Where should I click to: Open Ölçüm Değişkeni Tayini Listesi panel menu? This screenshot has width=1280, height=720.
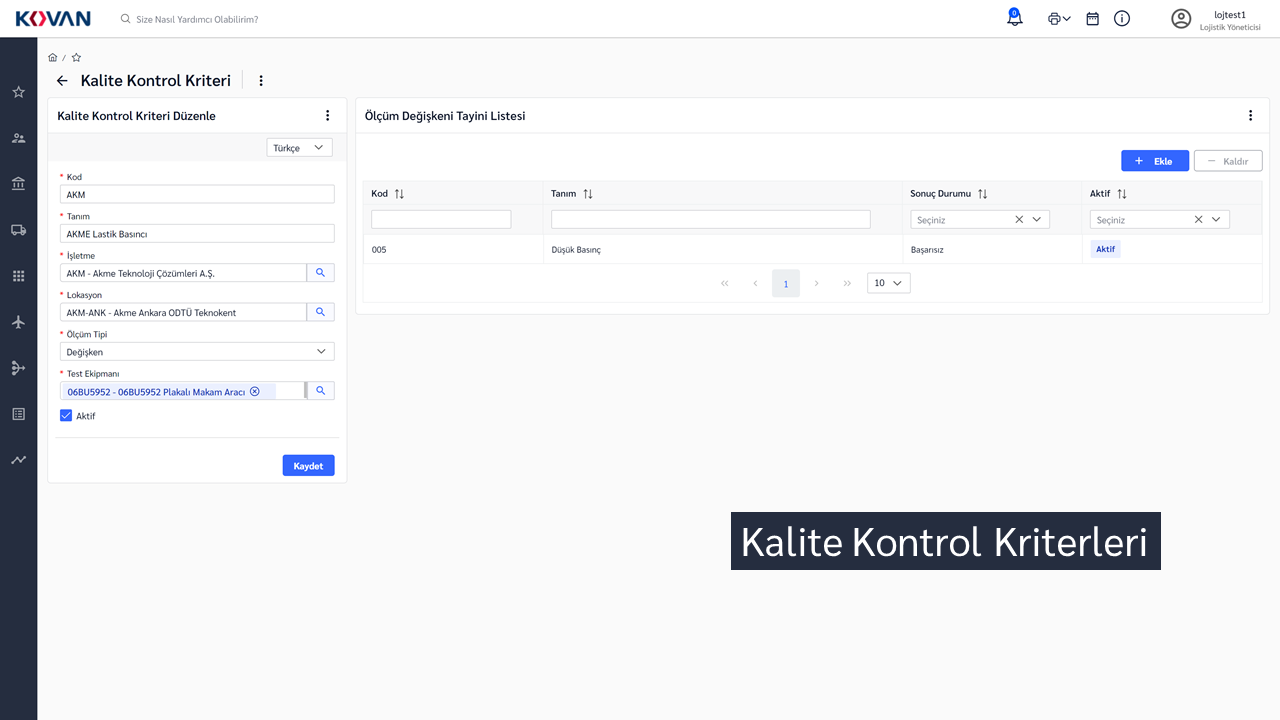(x=1250, y=116)
